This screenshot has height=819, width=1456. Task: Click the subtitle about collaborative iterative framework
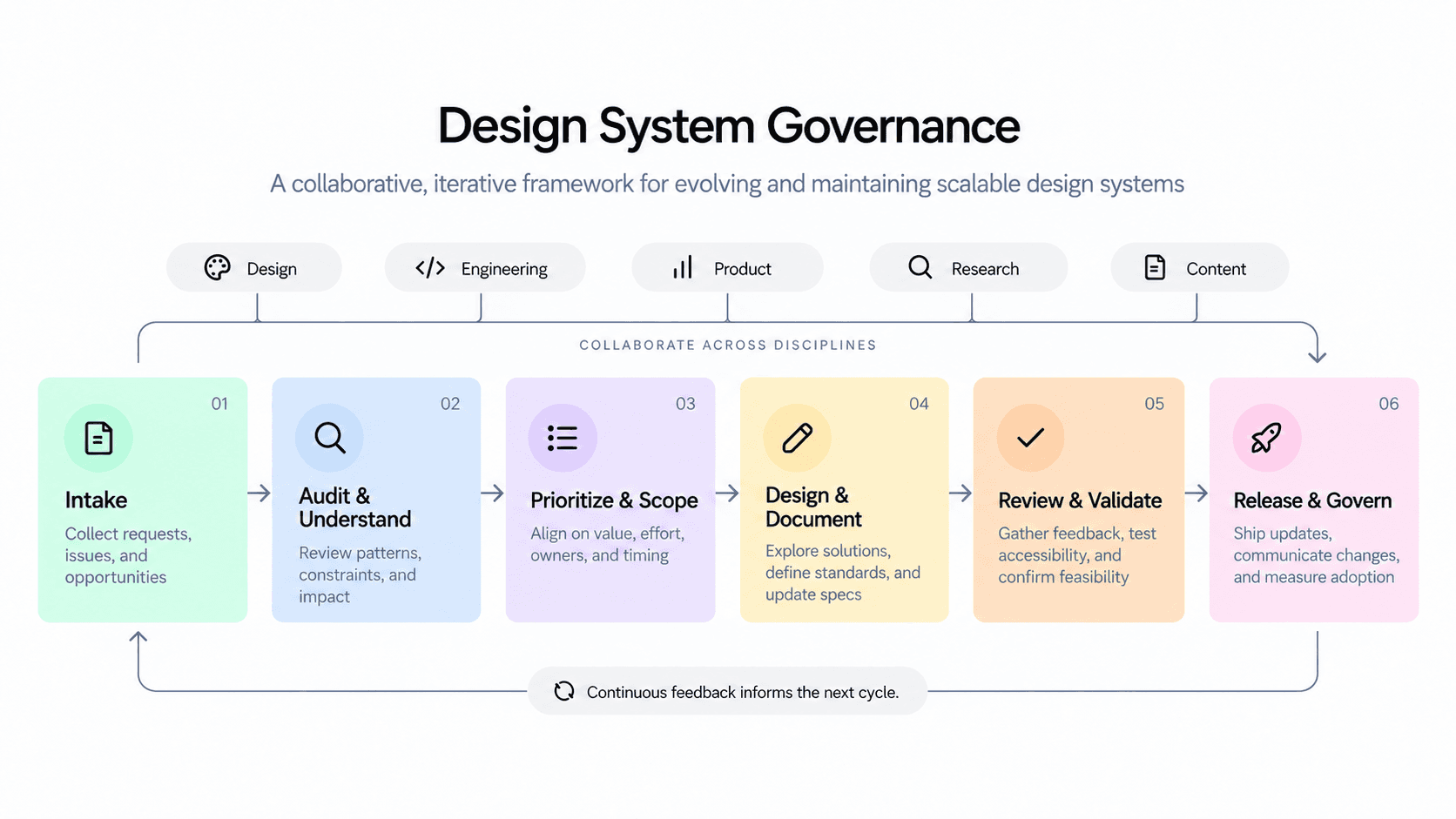point(727,184)
